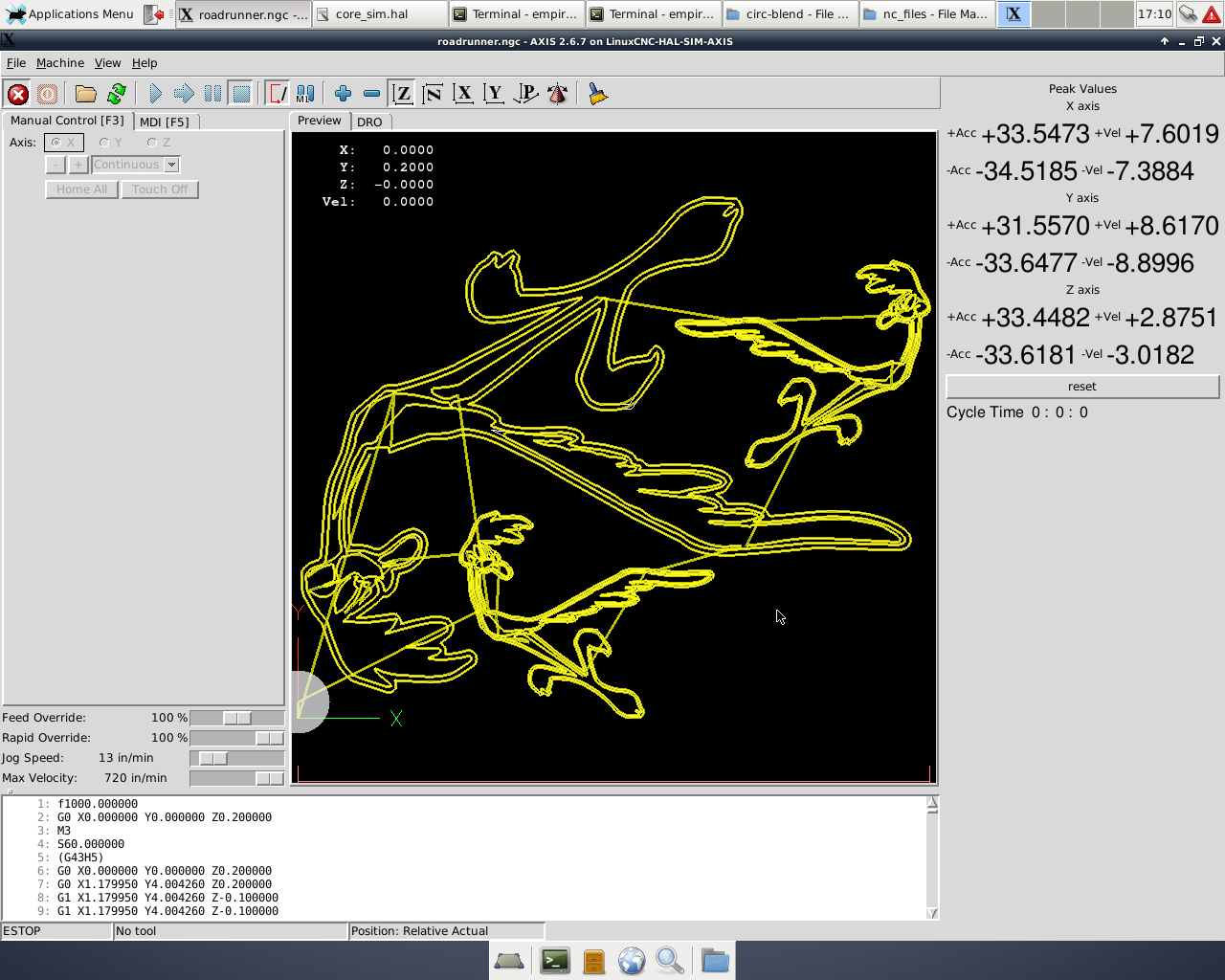1225x980 pixels.
Task: Open a G-code file with folder icon
Action: (86, 94)
